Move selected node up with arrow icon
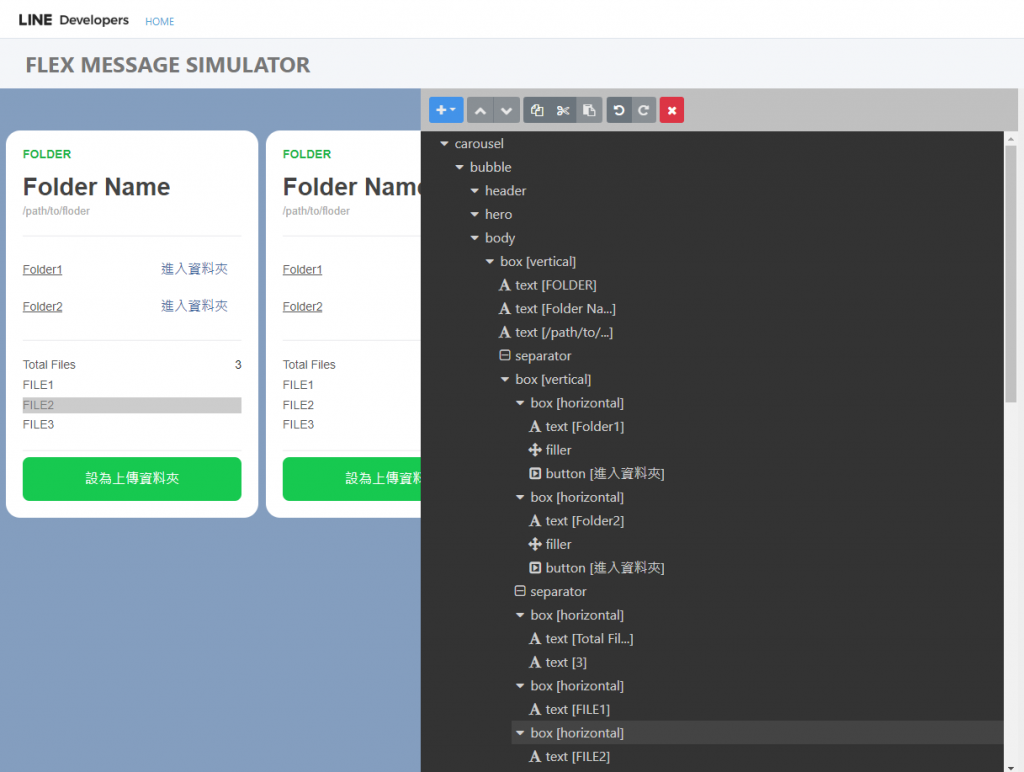Viewport: 1024px width, 772px height. (x=480, y=110)
